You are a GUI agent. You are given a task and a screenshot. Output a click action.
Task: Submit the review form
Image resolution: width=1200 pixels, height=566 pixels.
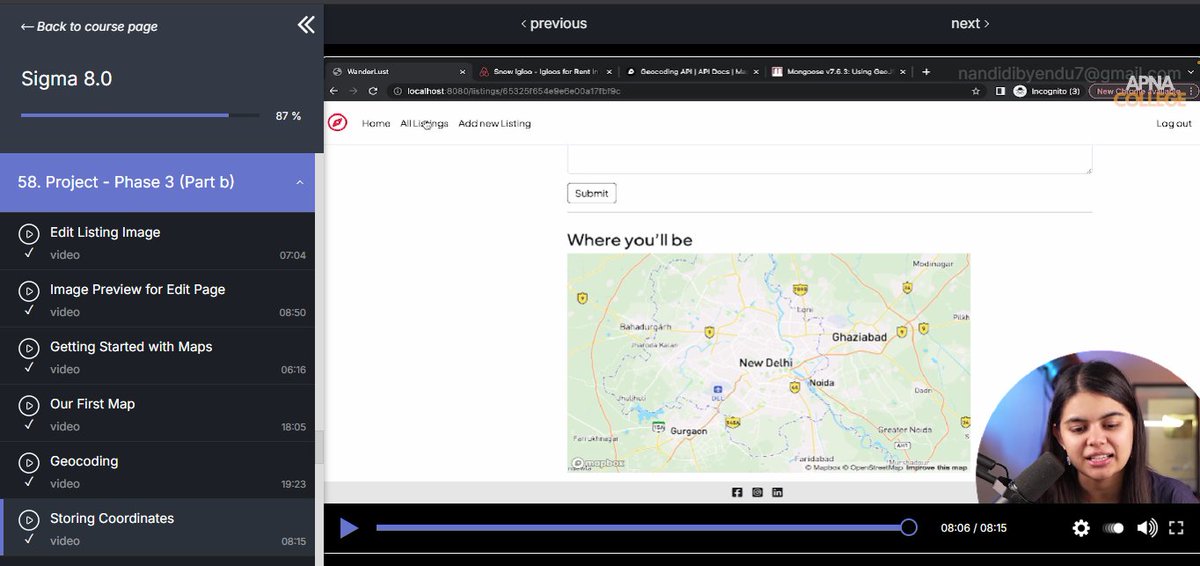point(591,193)
